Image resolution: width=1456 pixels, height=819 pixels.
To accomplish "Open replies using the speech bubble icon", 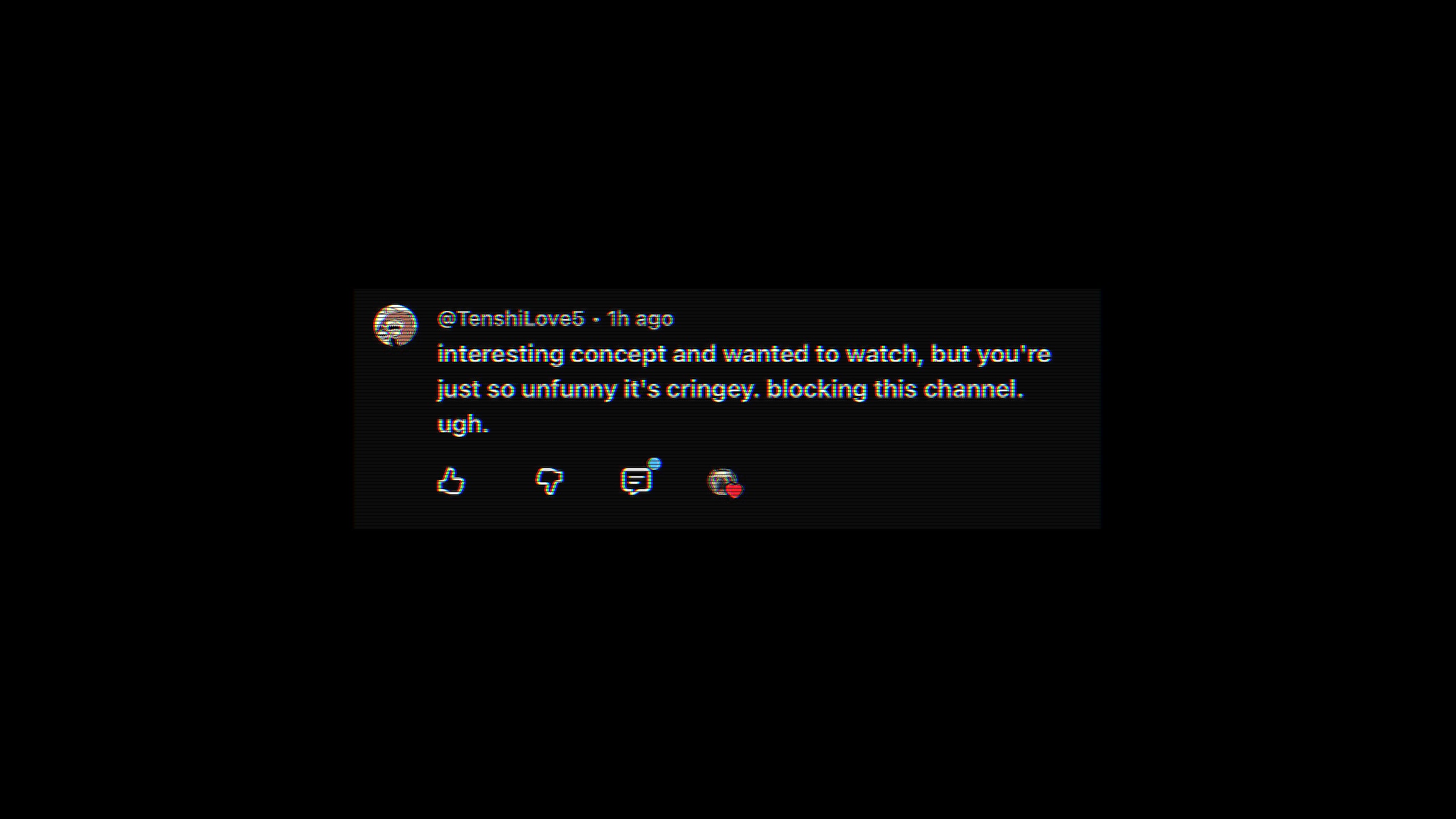I will pos(636,481).
